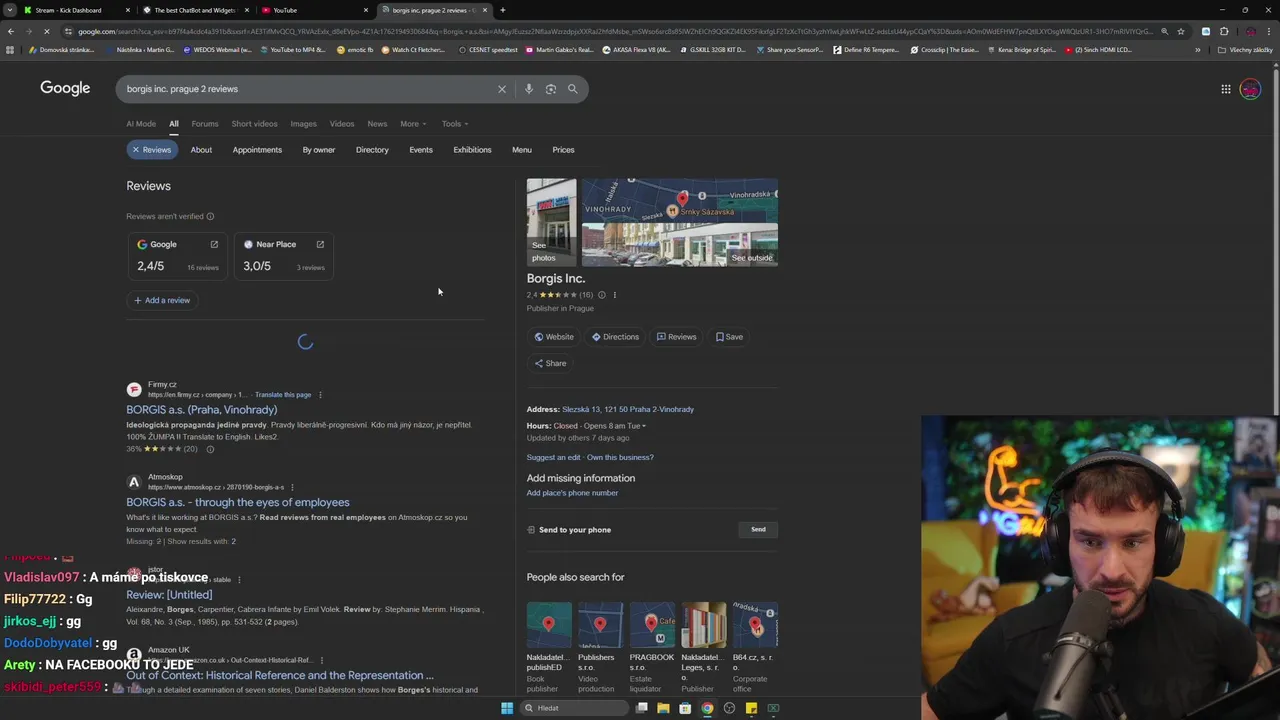Search by image with lens icon
Viewport: 1280px width, 720px height.
tap(551, 89)
